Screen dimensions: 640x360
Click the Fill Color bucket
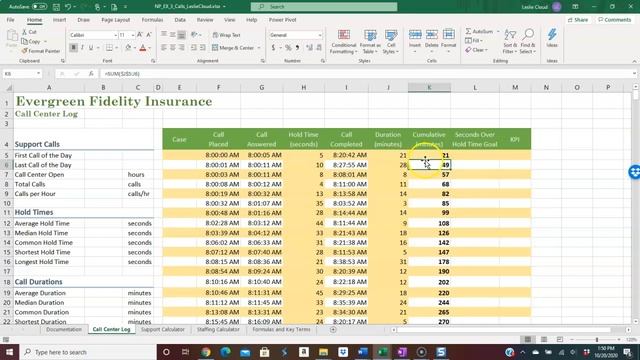(128, 48)
